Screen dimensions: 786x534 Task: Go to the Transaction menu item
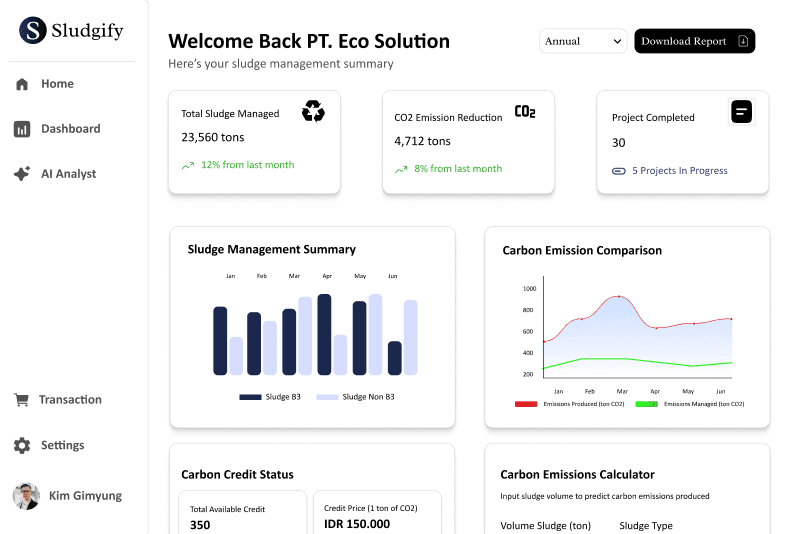coord(58,400)
